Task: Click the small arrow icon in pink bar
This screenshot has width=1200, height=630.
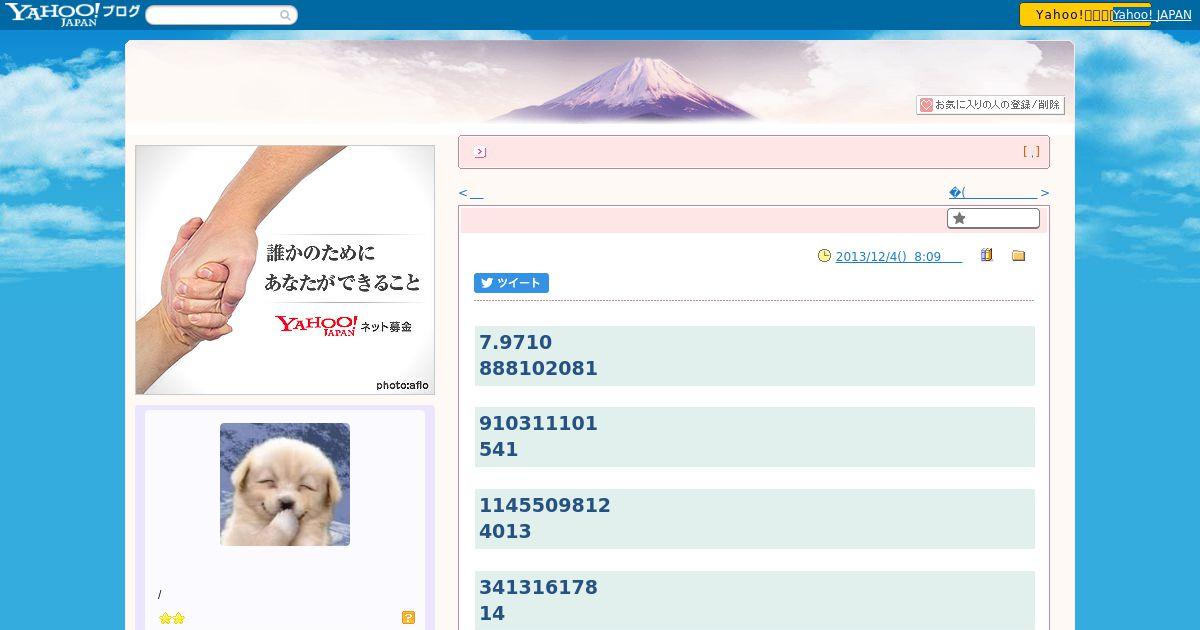Action: pyautogui.click(x=480, y=152)
